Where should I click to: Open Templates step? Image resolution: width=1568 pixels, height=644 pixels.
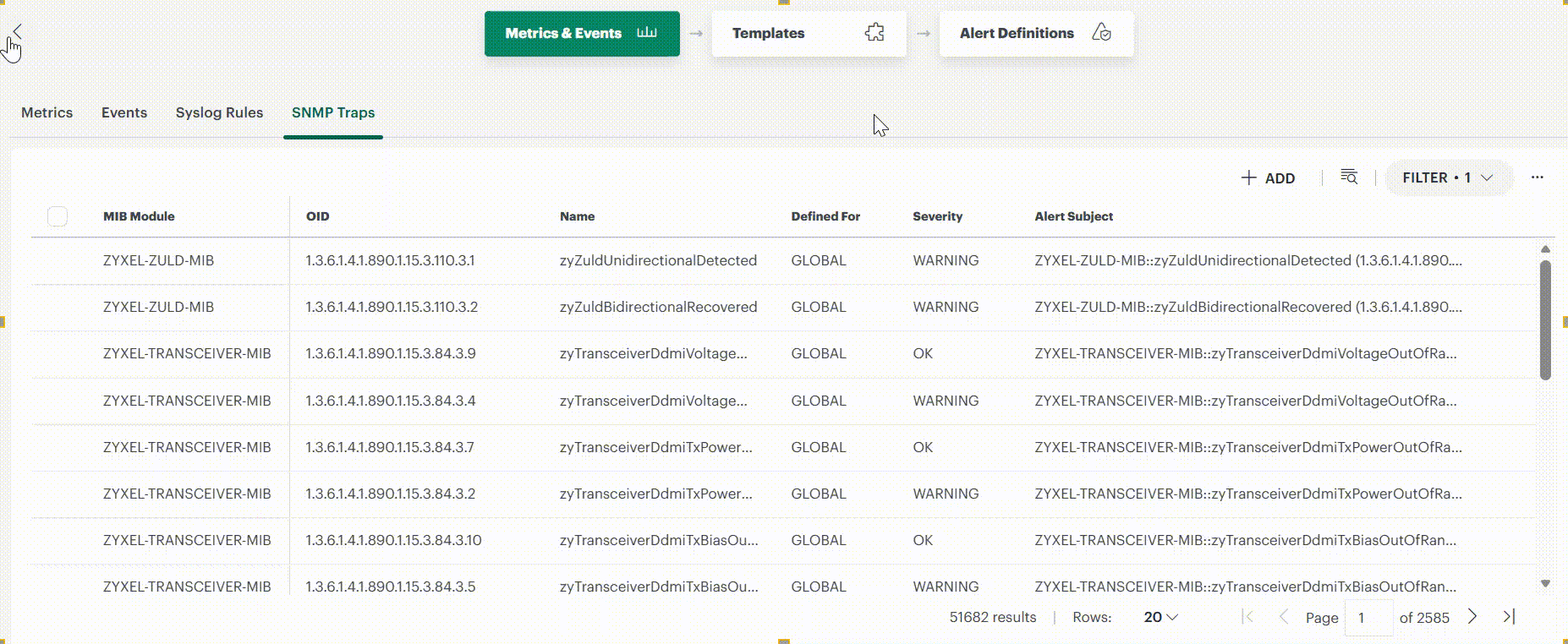pos(809,34)
